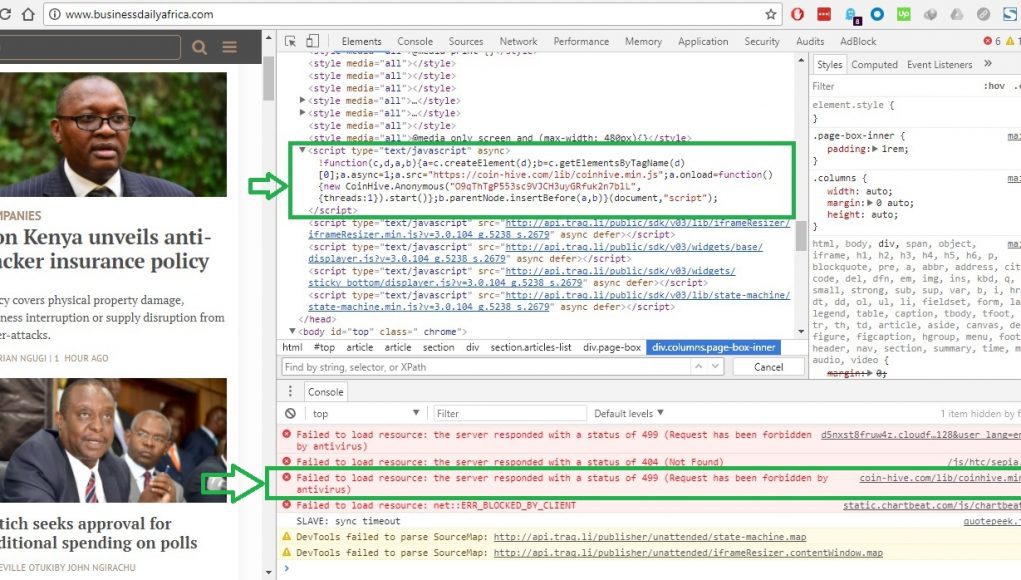Select #top in the breadcrumb
The width and height of the screenshot is (1021, 580).
pos(324,348)
